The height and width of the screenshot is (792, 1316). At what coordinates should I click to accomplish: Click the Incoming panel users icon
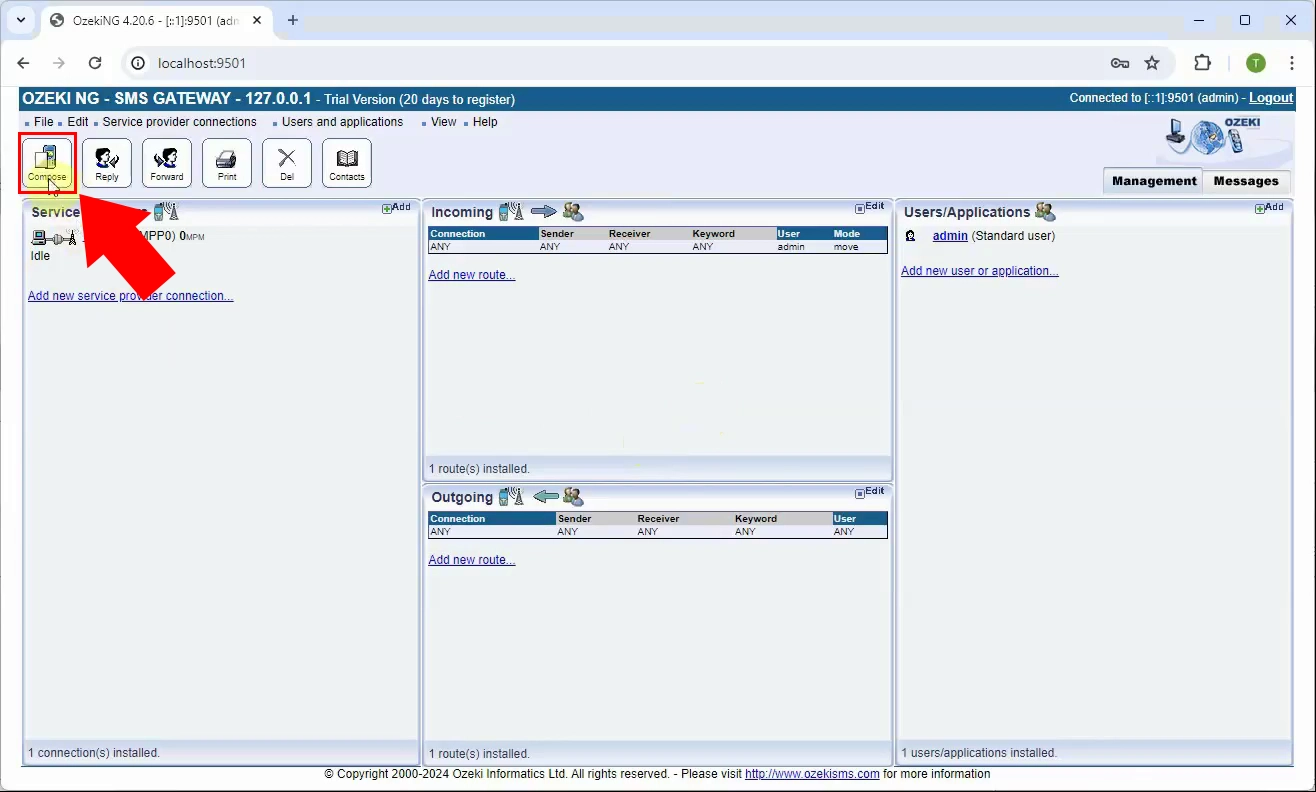(x=573, y=211)
